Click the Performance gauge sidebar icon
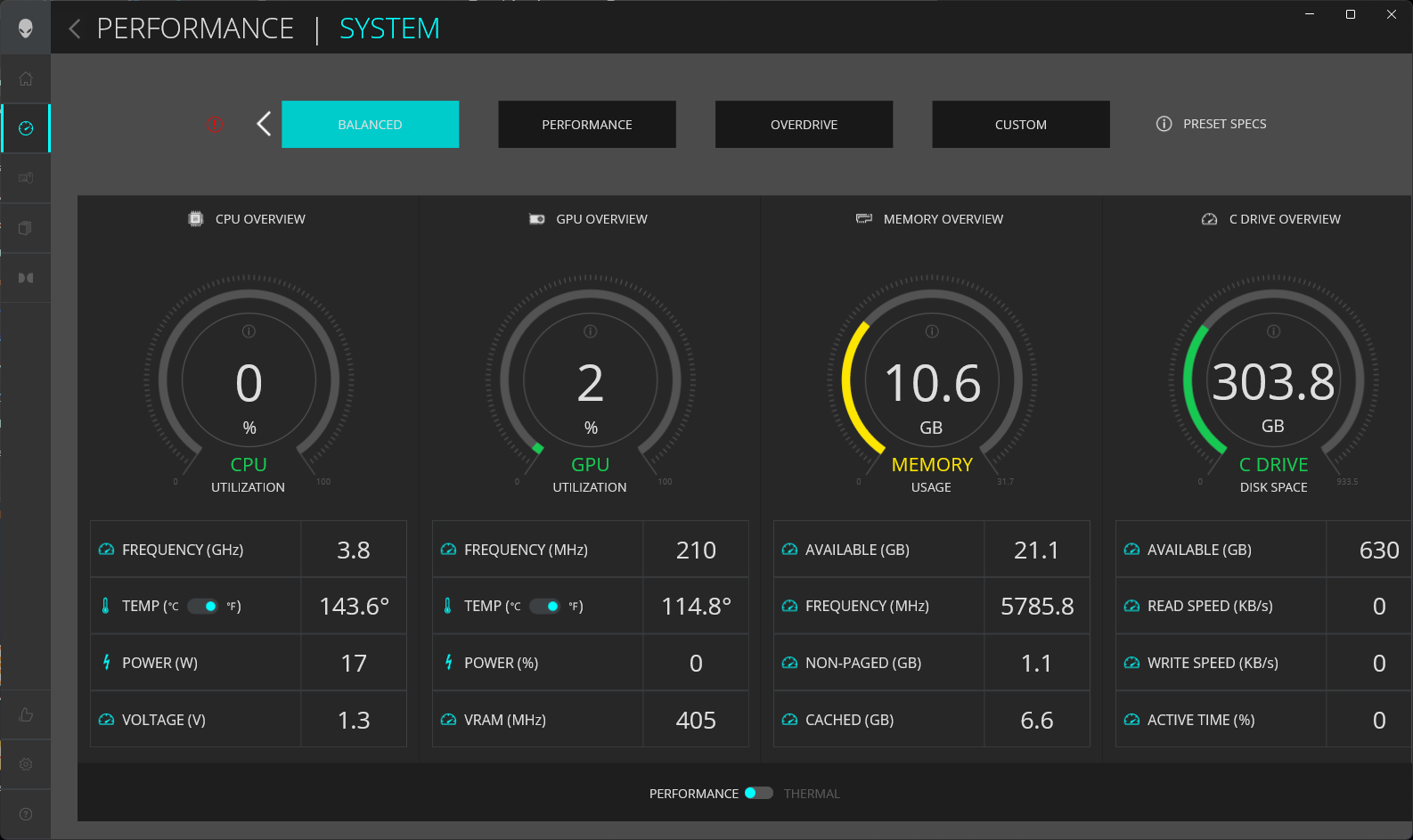The image size is (1413, 840). click(26, 128)
